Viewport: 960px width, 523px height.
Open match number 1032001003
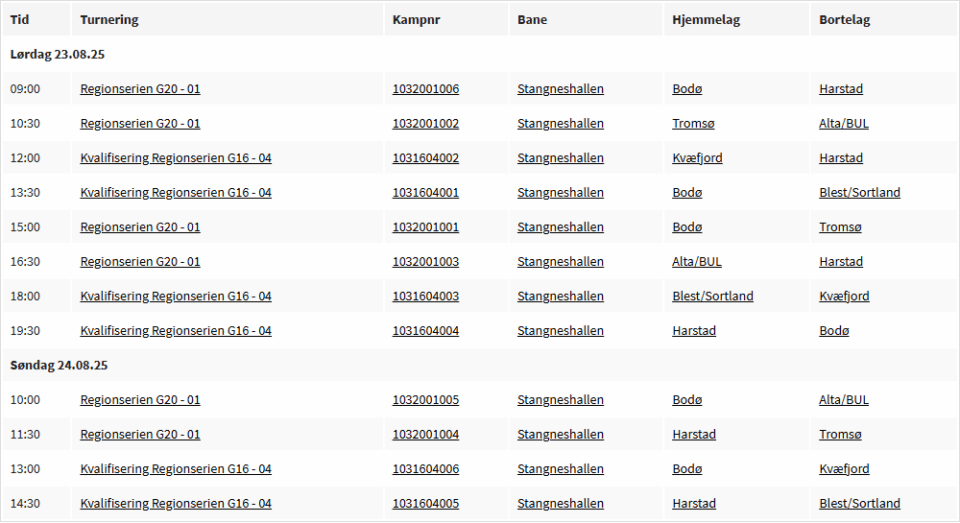pos(425,262)
